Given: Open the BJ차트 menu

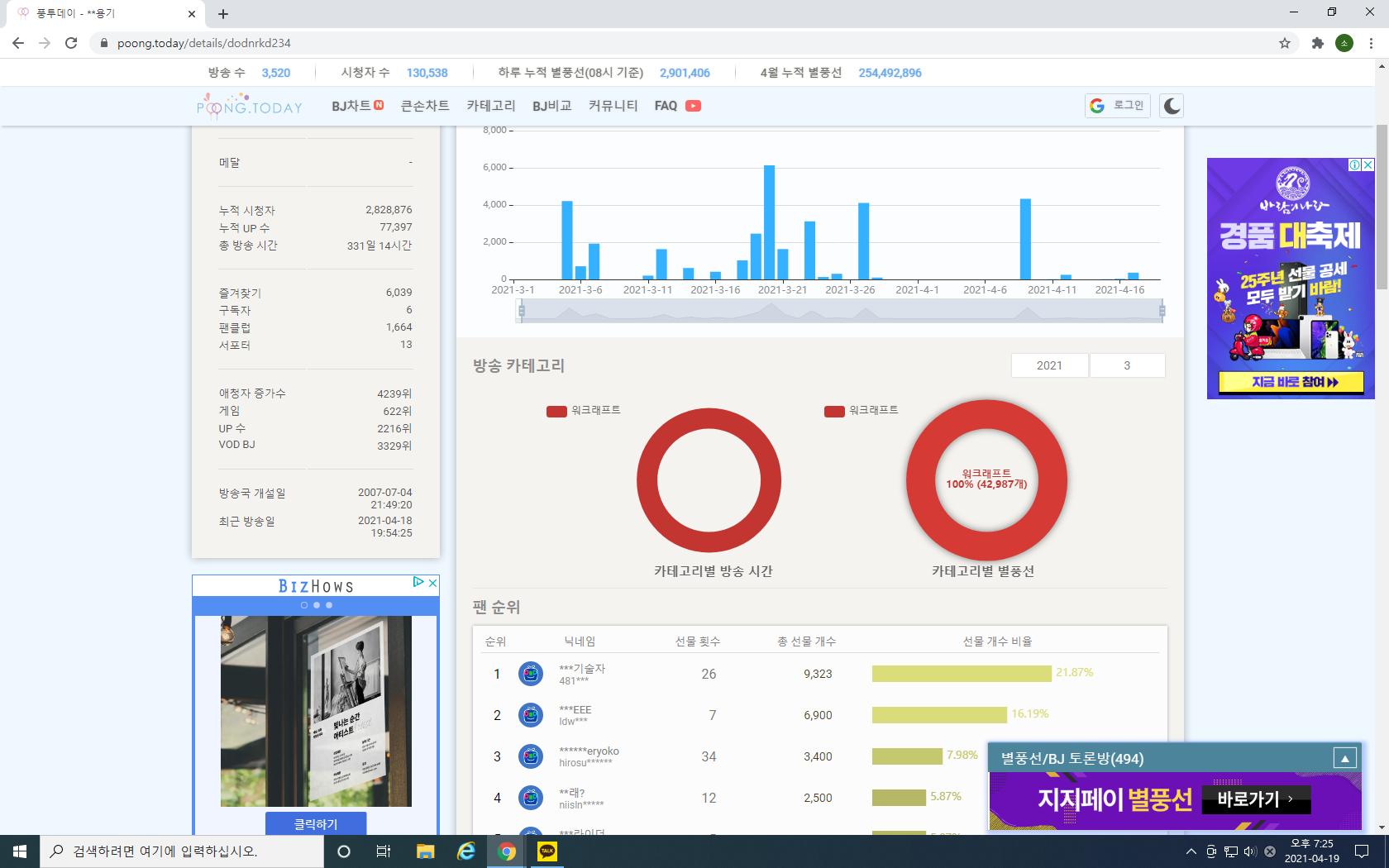Looking at the screenshot, I should coord(357,106).
